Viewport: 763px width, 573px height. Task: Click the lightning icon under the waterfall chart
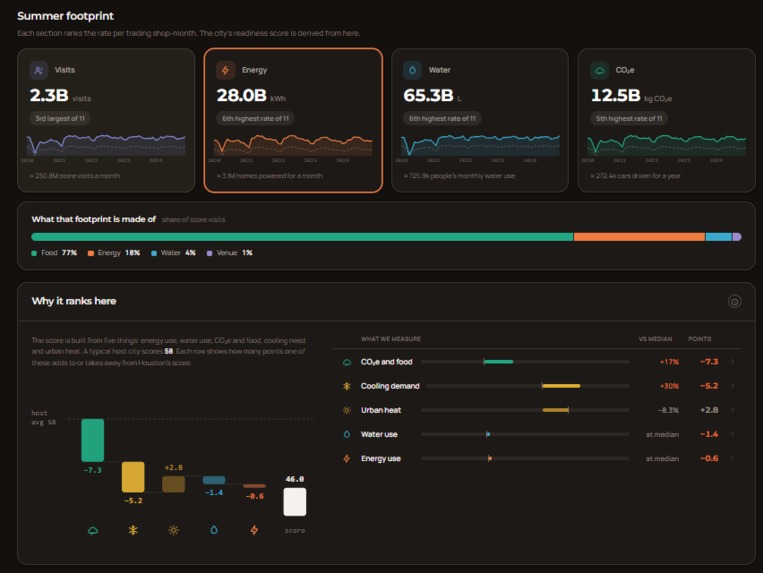(x=254, y=530)
